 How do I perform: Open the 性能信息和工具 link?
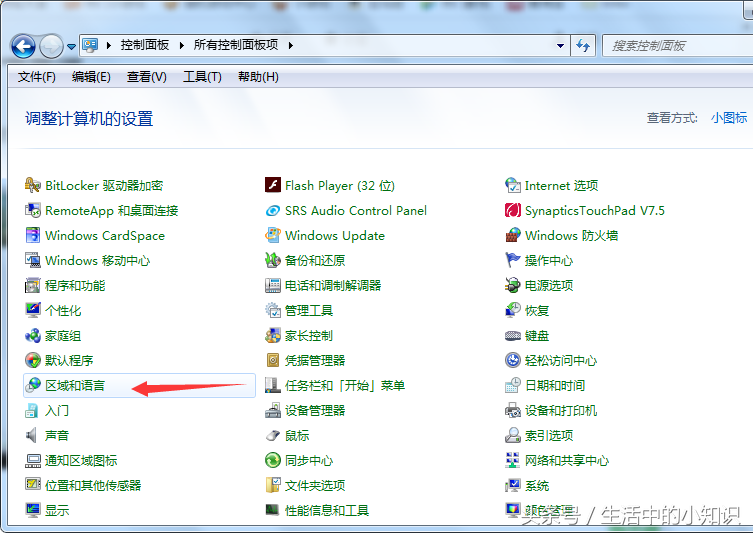327,510
